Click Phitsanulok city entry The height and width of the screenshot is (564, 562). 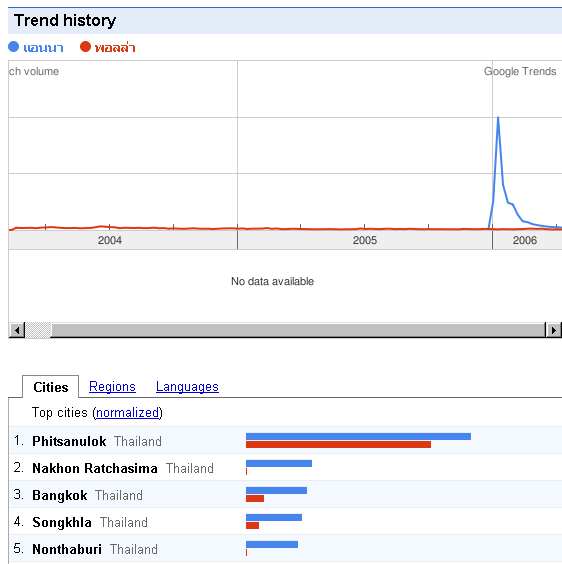click(69, 441)
